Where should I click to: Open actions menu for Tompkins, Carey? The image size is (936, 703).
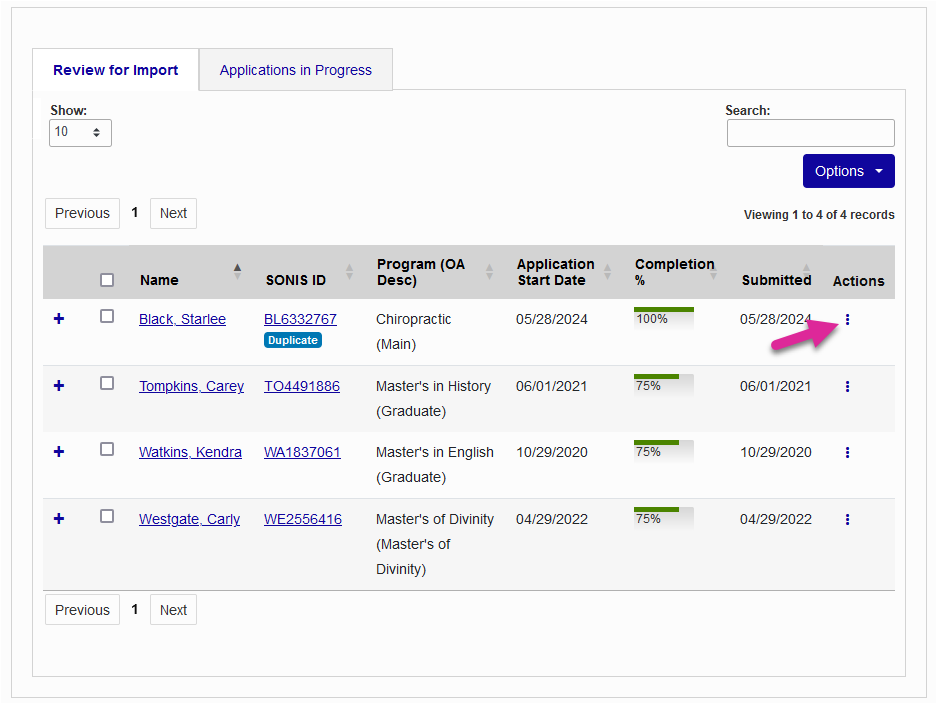tap(847, 386)
